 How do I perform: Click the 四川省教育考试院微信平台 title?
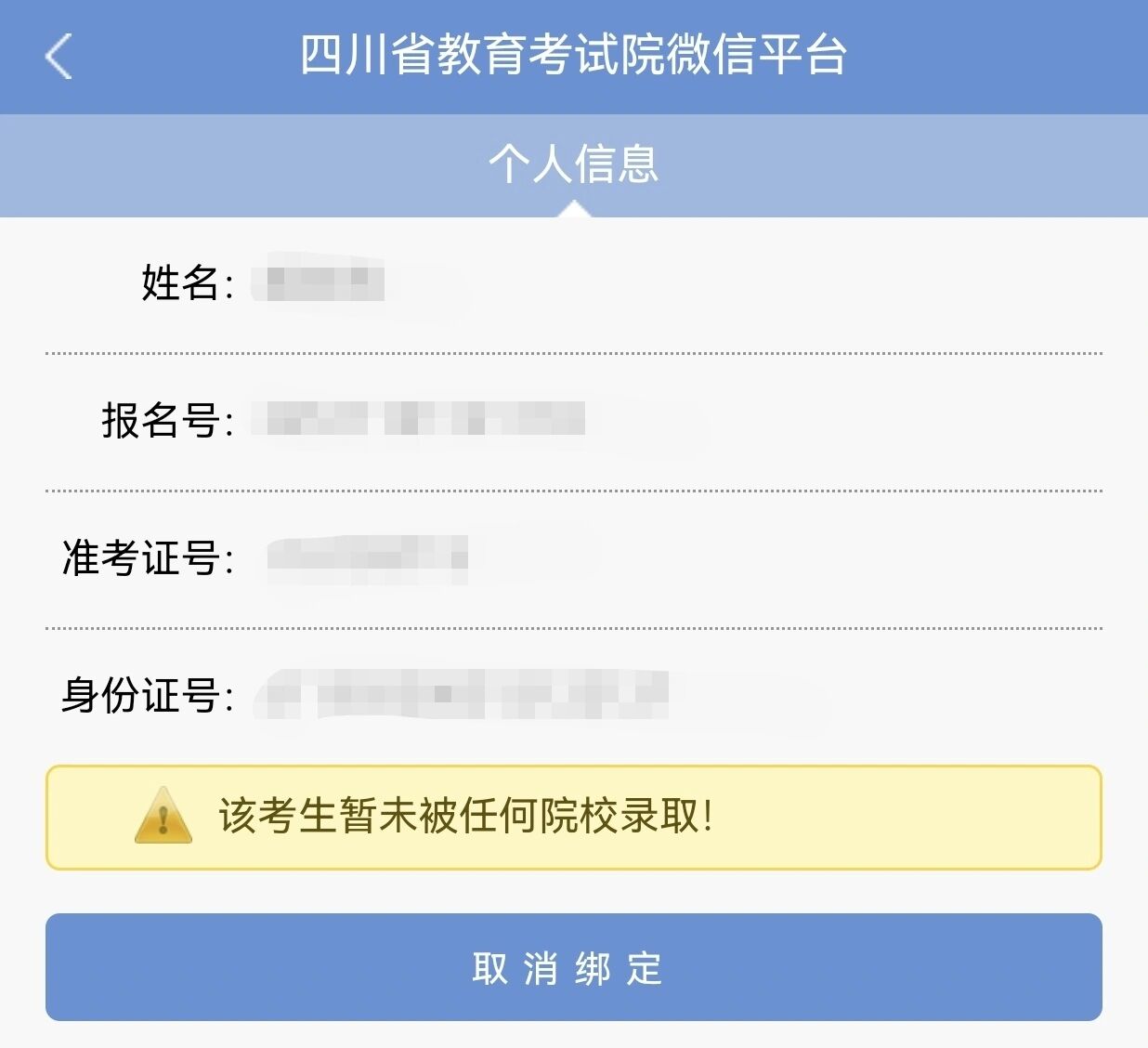[x=574, y=54]
